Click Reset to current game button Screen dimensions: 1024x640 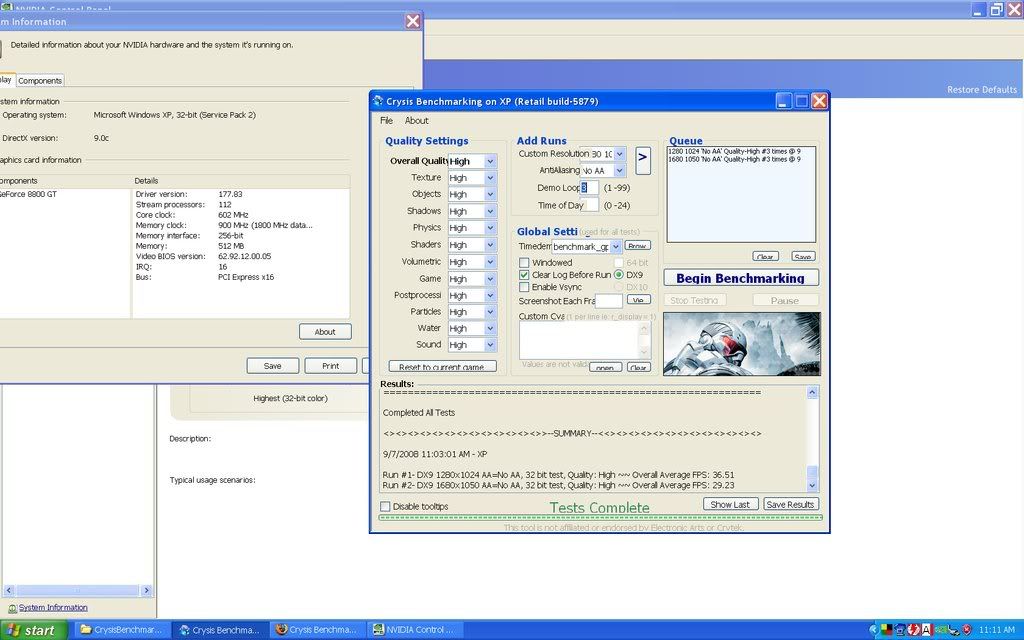point(442,367)
